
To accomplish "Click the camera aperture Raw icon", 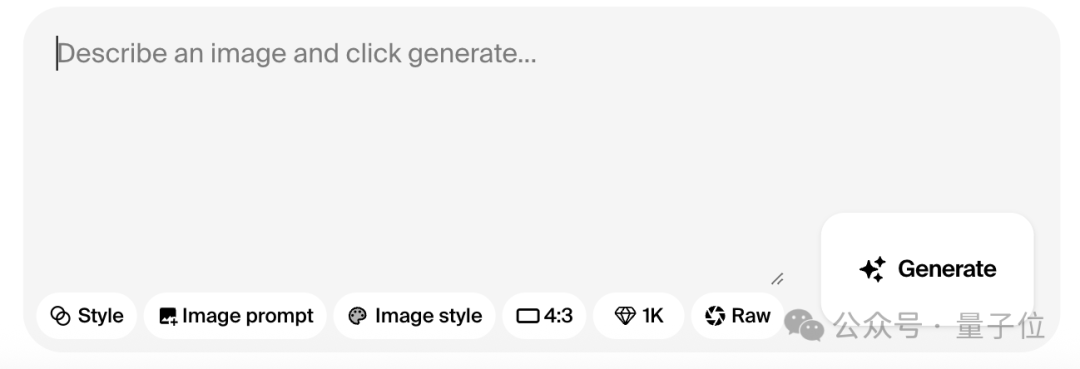I will (715, 316).
